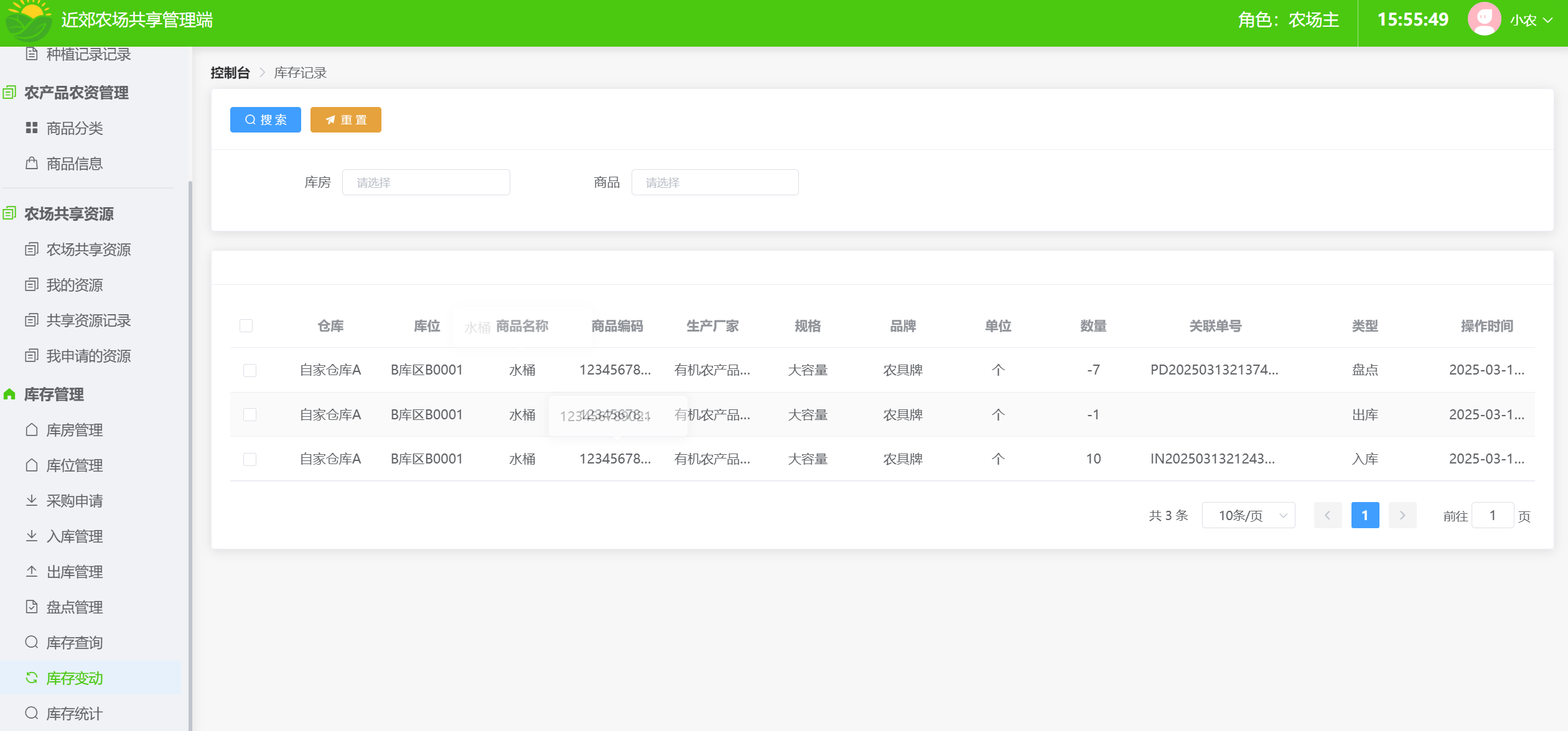Open the 10条/页 page size dropdown
The image size is (1568, 731).
coord(1249,515)
